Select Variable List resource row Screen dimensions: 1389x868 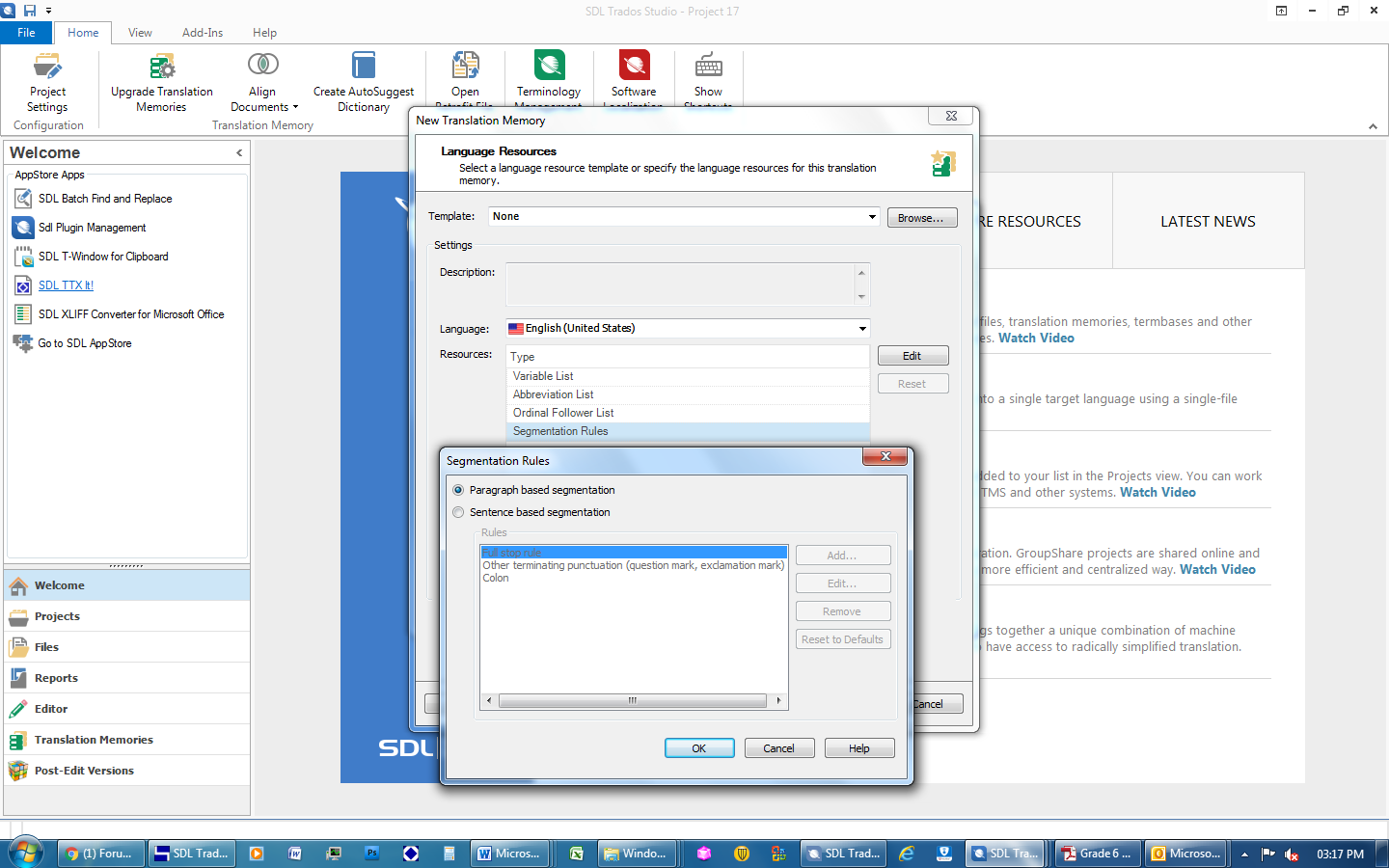(688, 376)
